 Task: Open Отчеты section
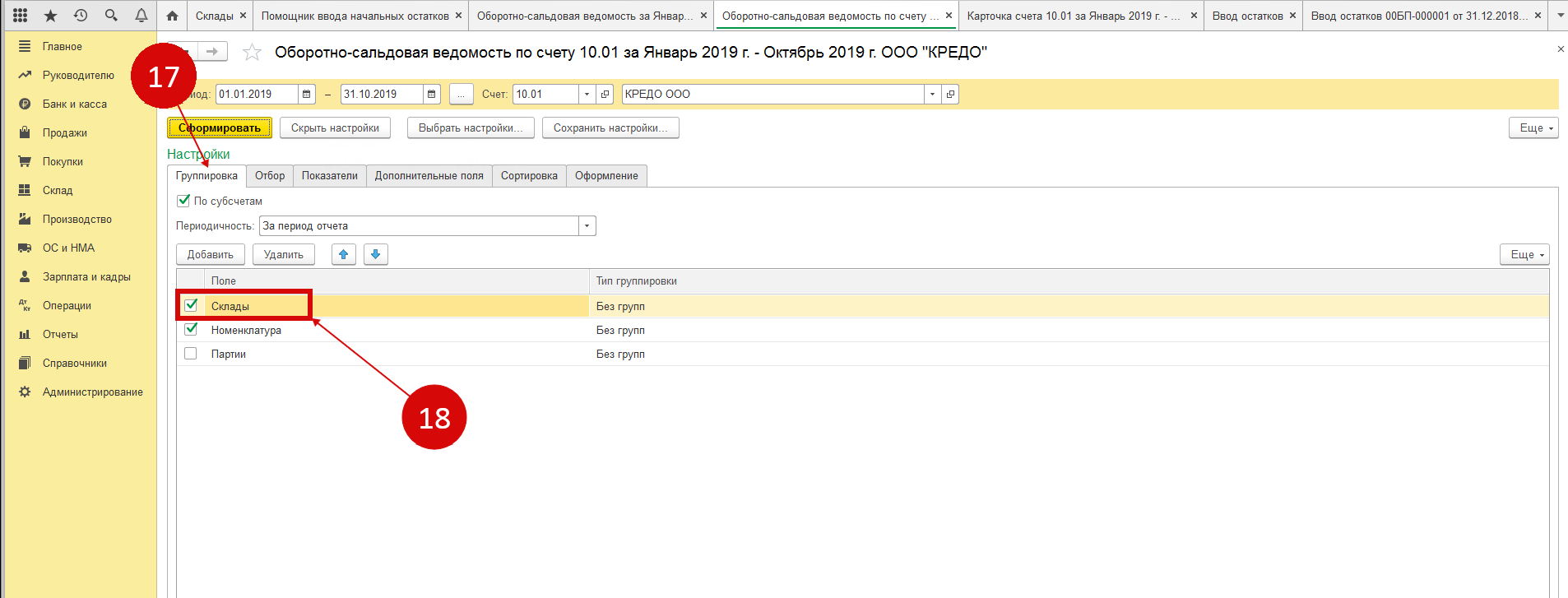[x=60, y=335]
